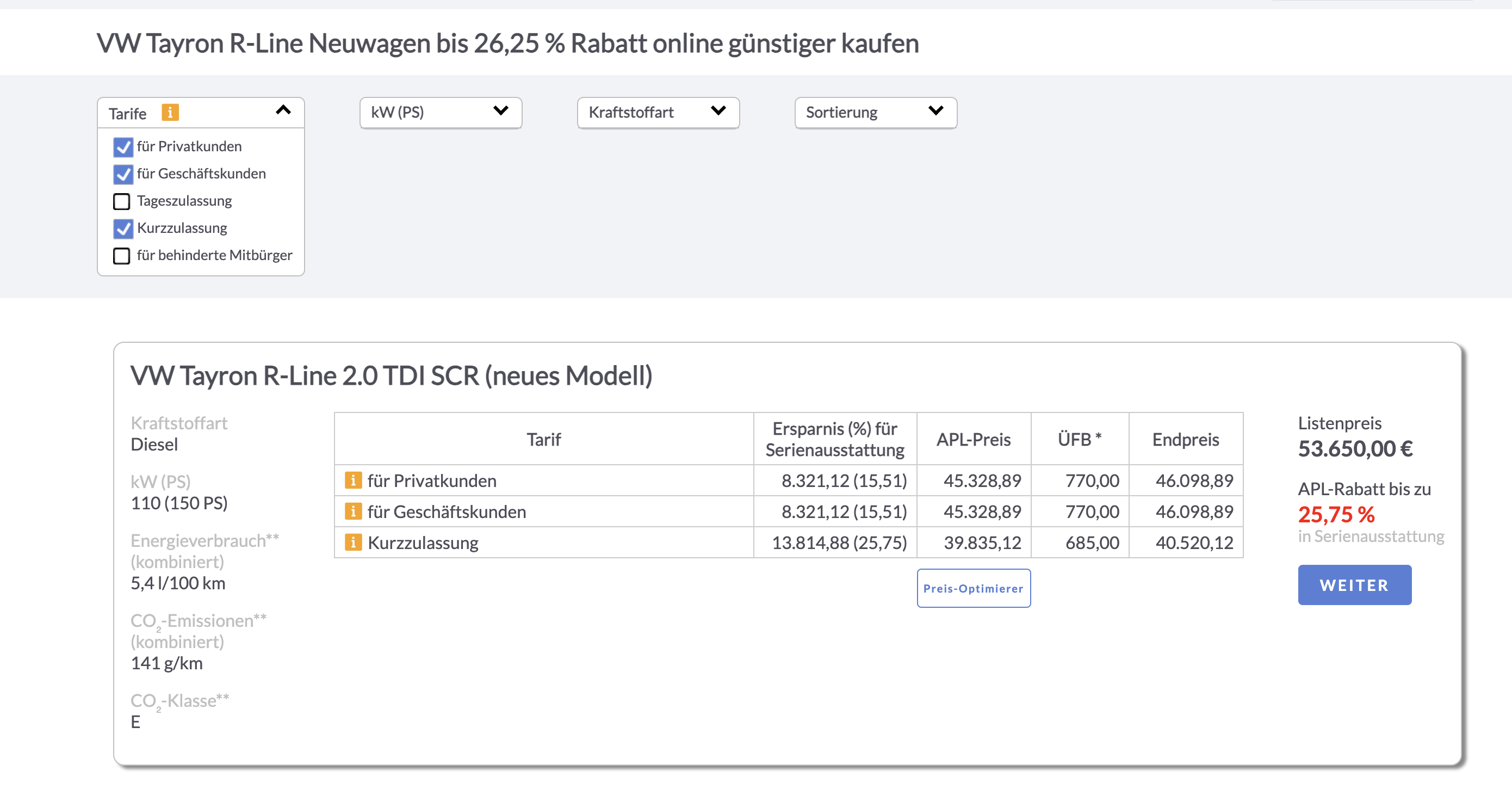The width and height of the screenshot is (1512, 789).
Task: Enable für behinderte Mitbürger checkbox
Action: pos(121,256)
